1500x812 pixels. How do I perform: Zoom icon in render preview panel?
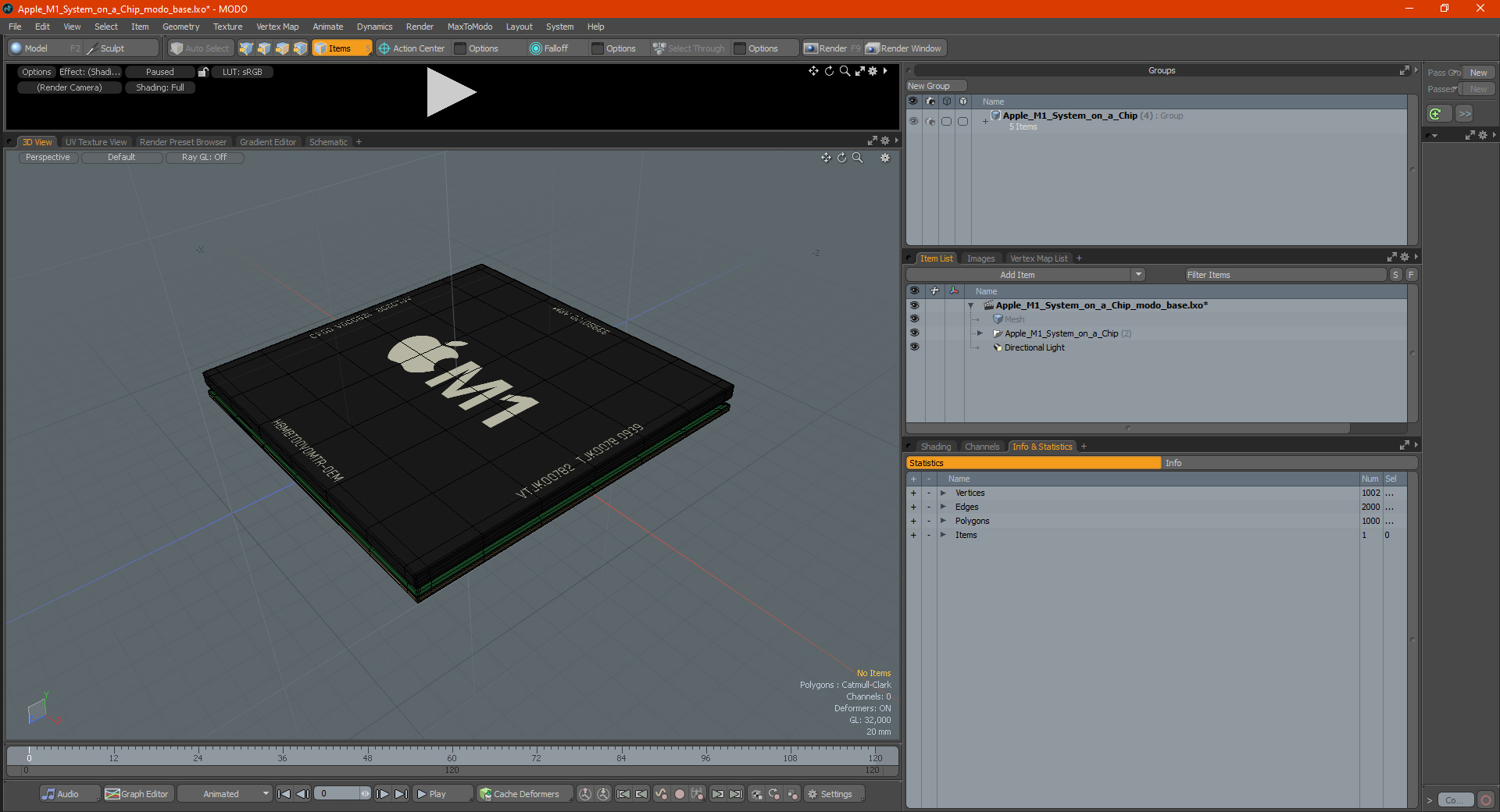845,71
